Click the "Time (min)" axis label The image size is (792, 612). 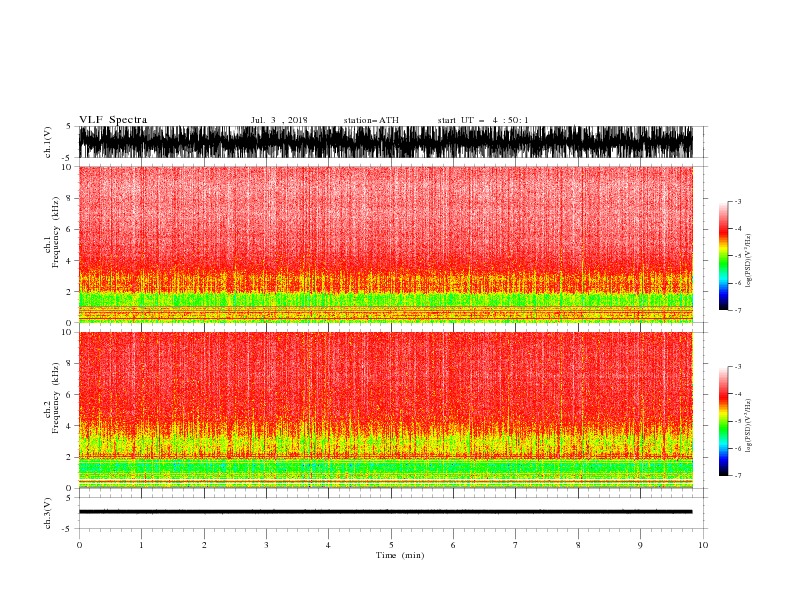[400, 555]
